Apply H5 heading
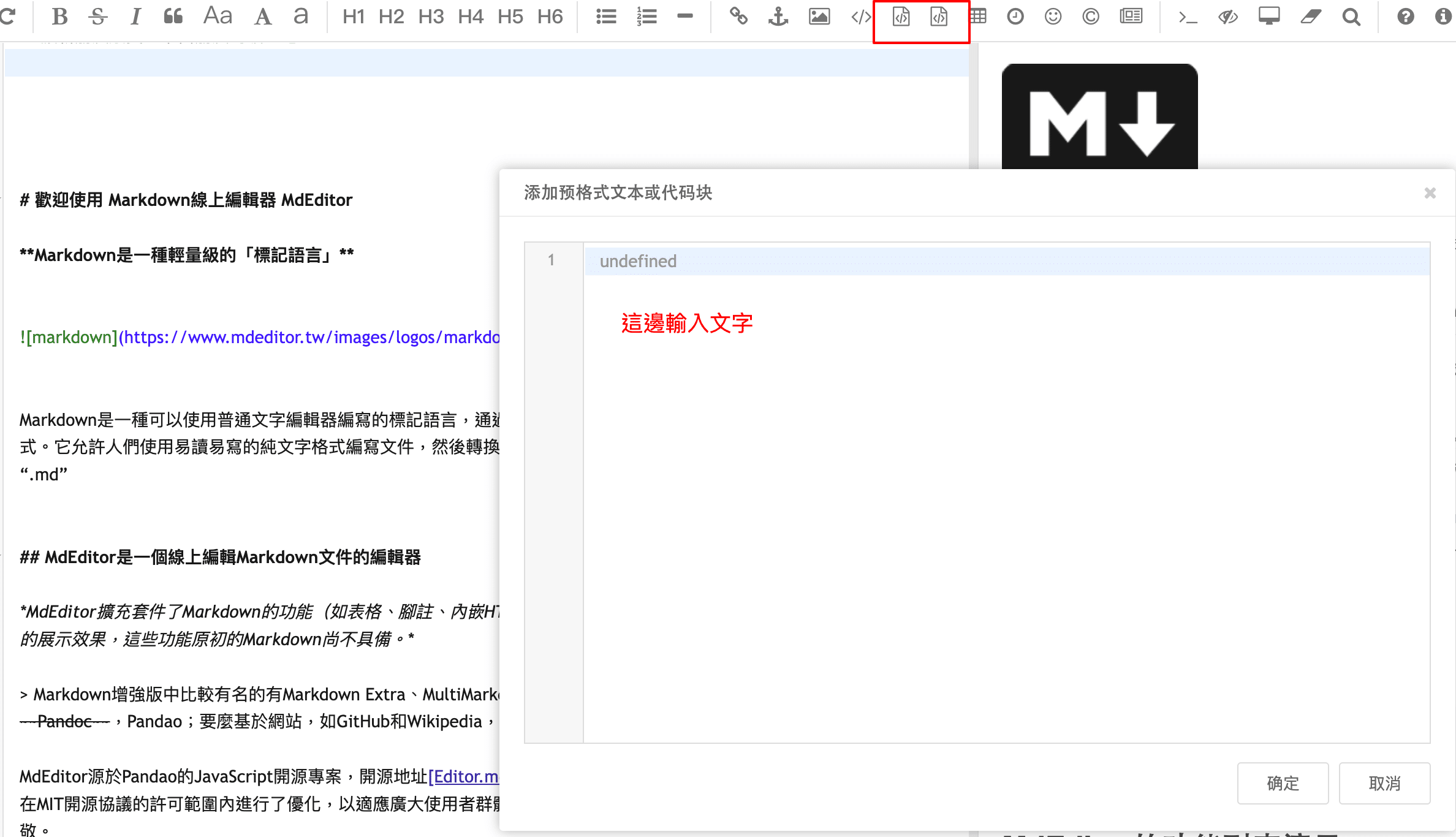Screen dimensions: 1456x837 click(x=510, y=17)
